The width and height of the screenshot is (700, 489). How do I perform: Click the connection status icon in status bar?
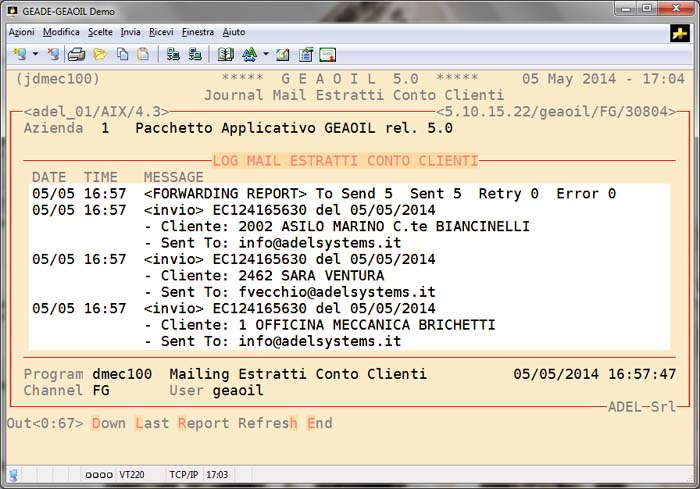pyautogui.click(x=14, y=474)
